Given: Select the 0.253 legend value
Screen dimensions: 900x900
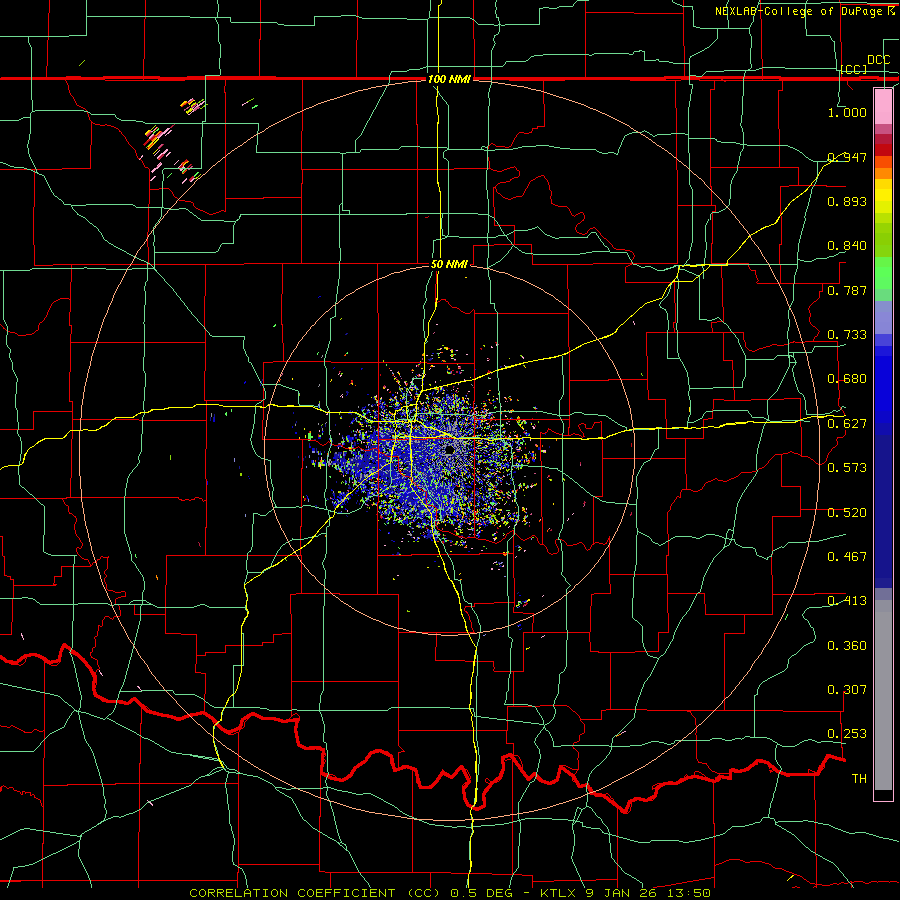Looking at the screenshot, I should click(847, 734).
